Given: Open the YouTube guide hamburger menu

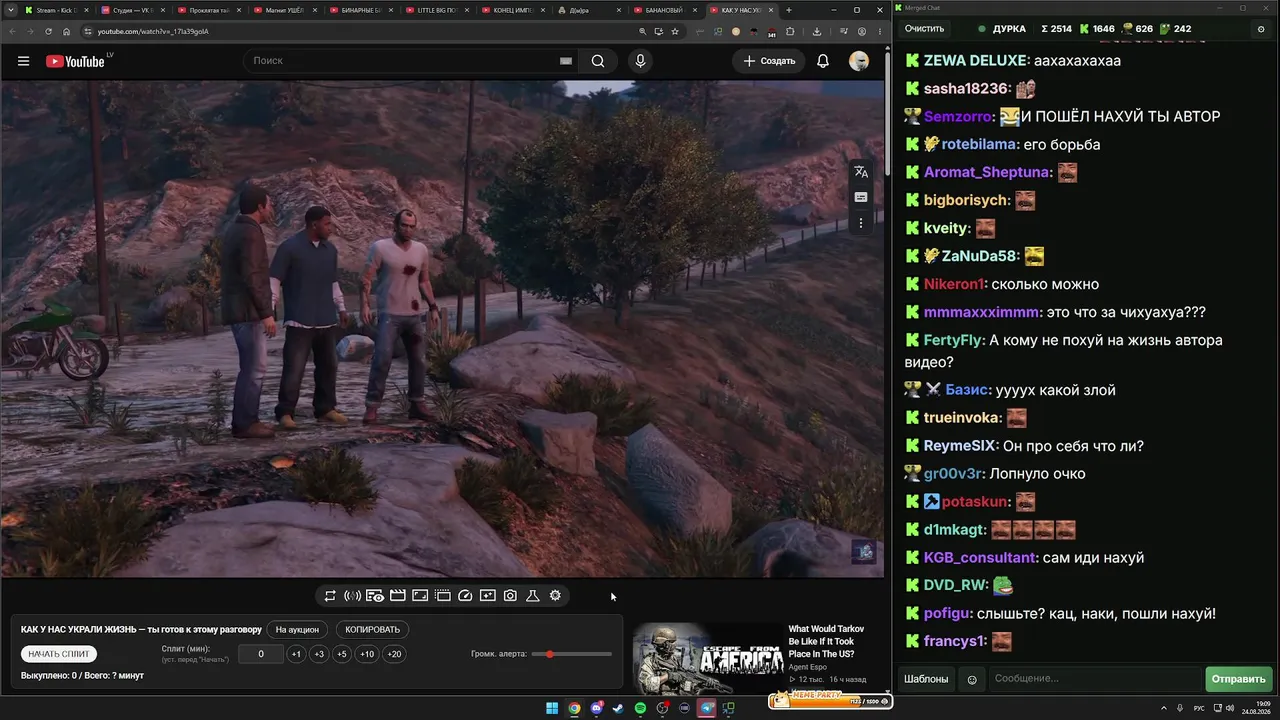Looking at the screenshot, I should pyautogui.click(x=23, y=61).
